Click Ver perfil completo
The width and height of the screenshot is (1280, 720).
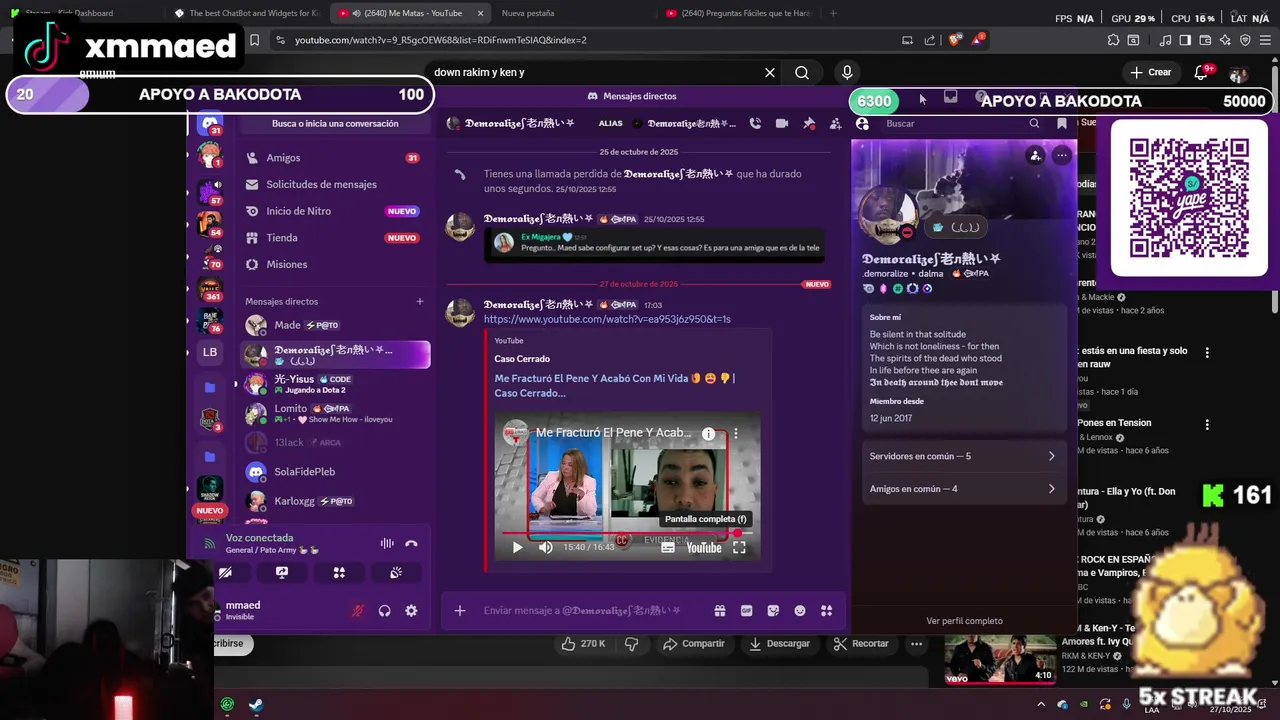pos(964,621)
